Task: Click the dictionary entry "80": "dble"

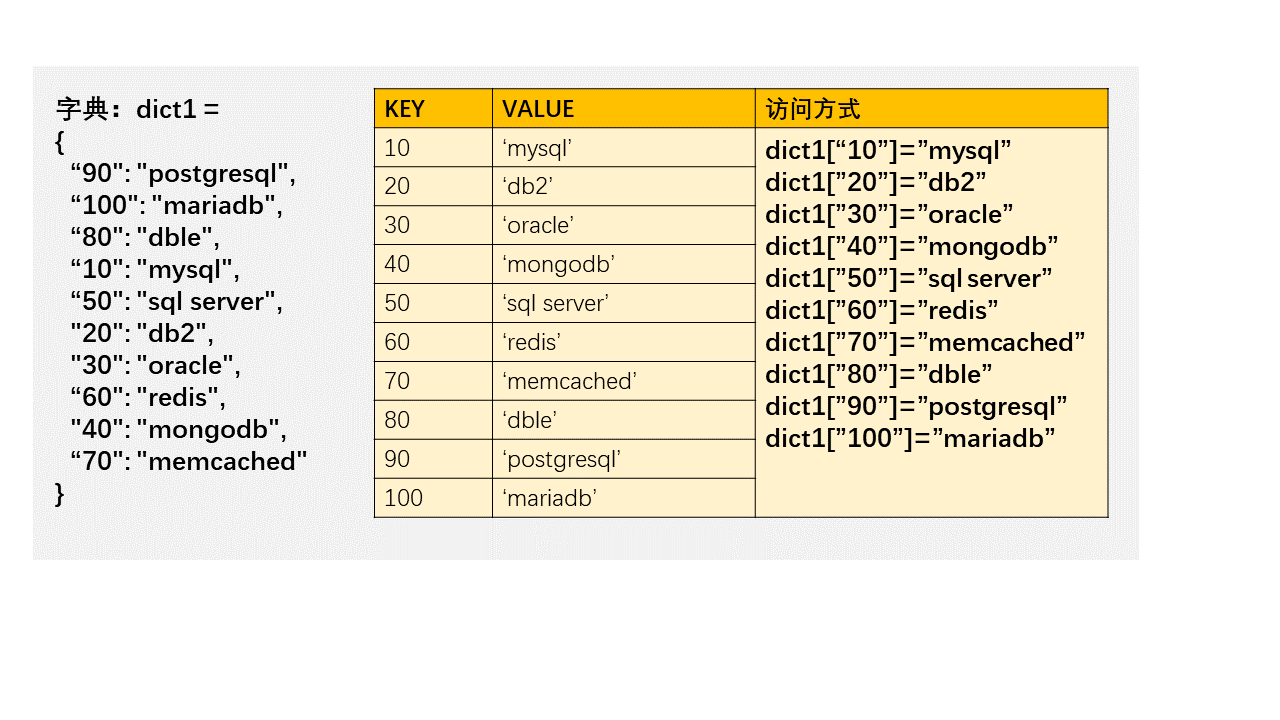Action: pyautogui.click(x=145, y=238)
